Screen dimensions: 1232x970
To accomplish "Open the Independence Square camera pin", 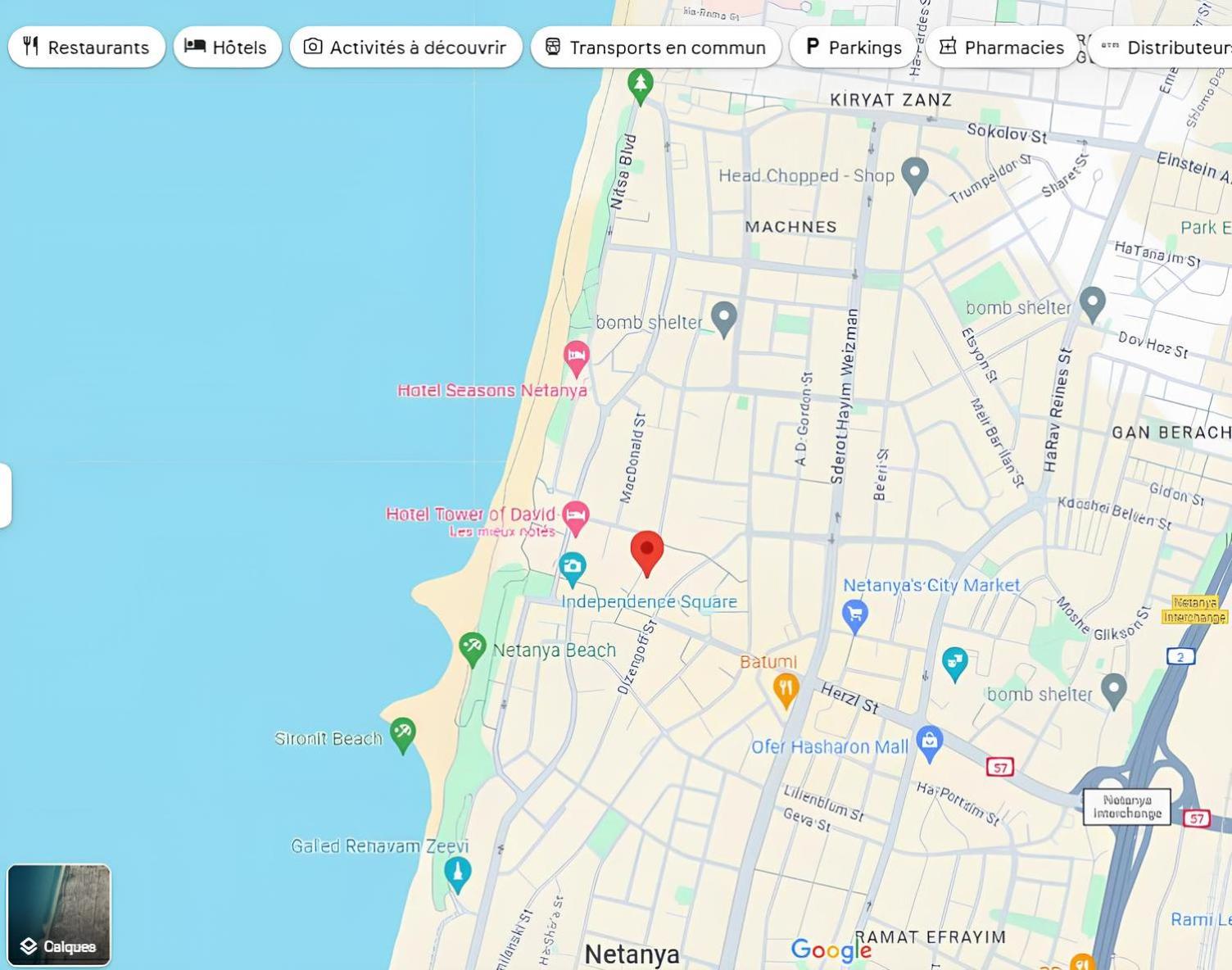I will coord(573,569).
